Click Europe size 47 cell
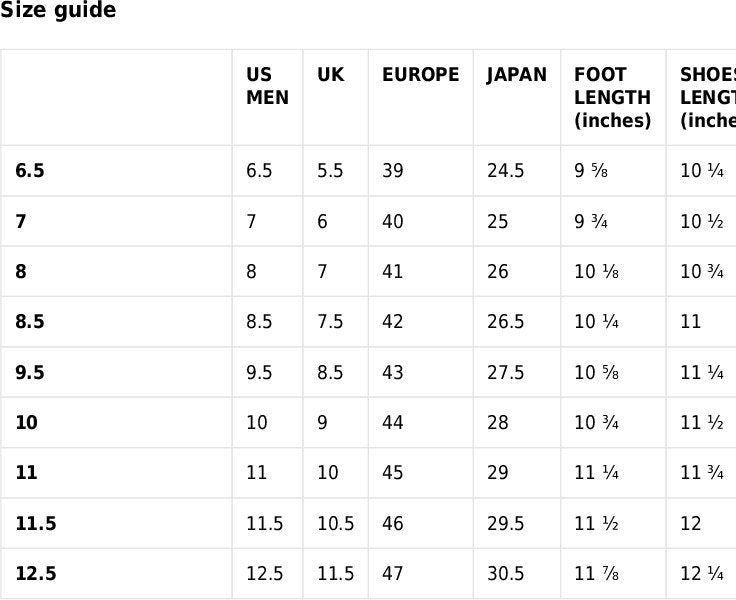Image resolution: width=736 pixels, height=600 pixels. click(x=393, y=574)
